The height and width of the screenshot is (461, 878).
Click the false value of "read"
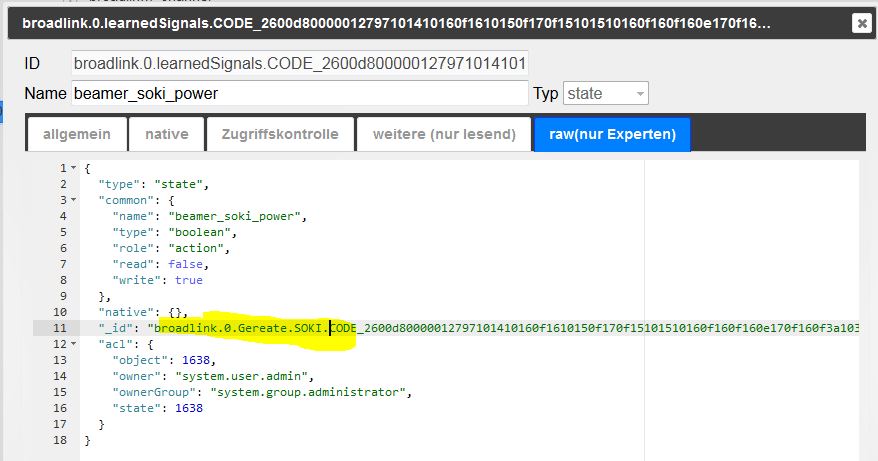pyautogui.click(x=185, y=264)
